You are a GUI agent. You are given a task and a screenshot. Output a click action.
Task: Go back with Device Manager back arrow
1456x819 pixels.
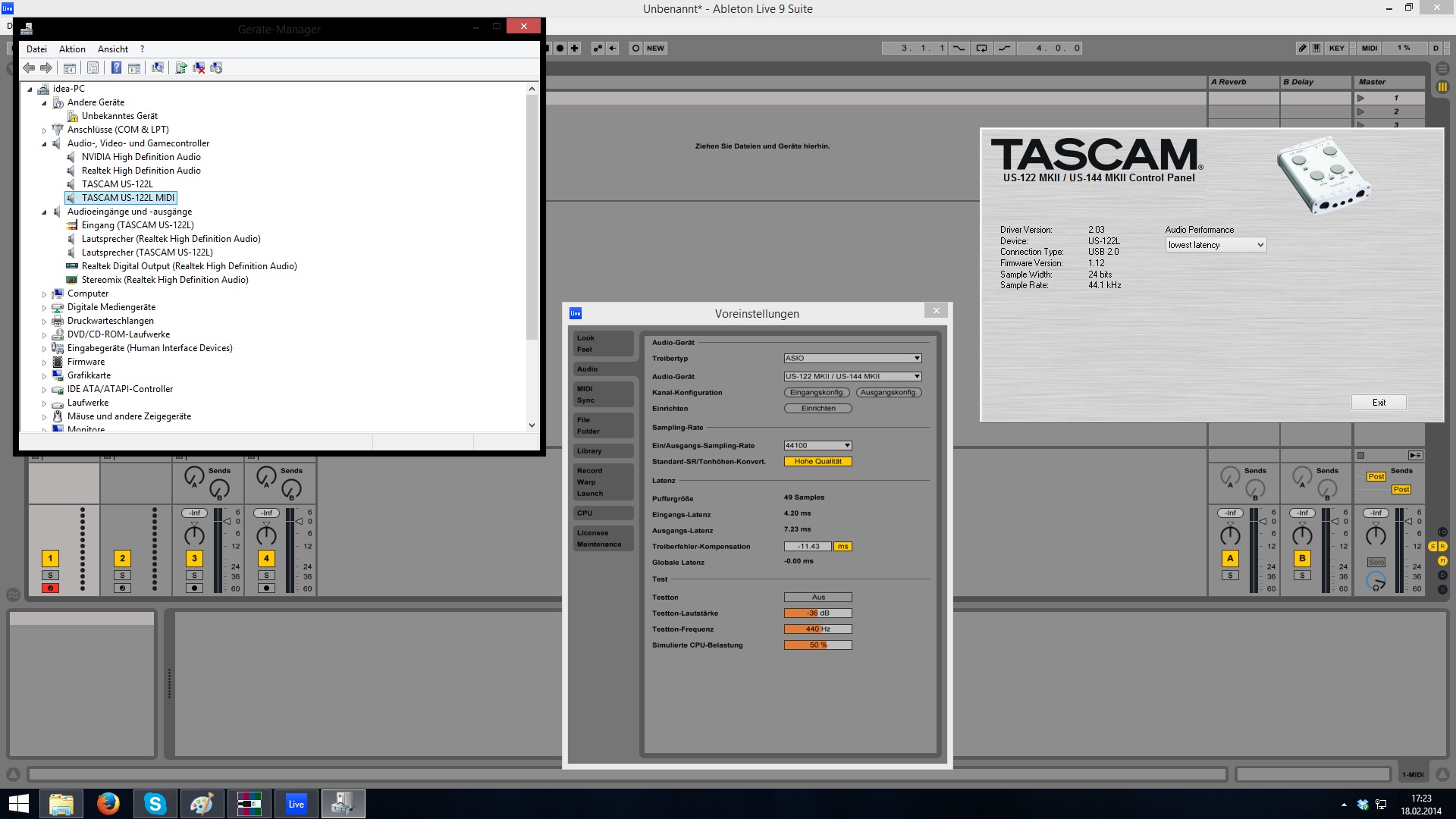pos(29,68)
